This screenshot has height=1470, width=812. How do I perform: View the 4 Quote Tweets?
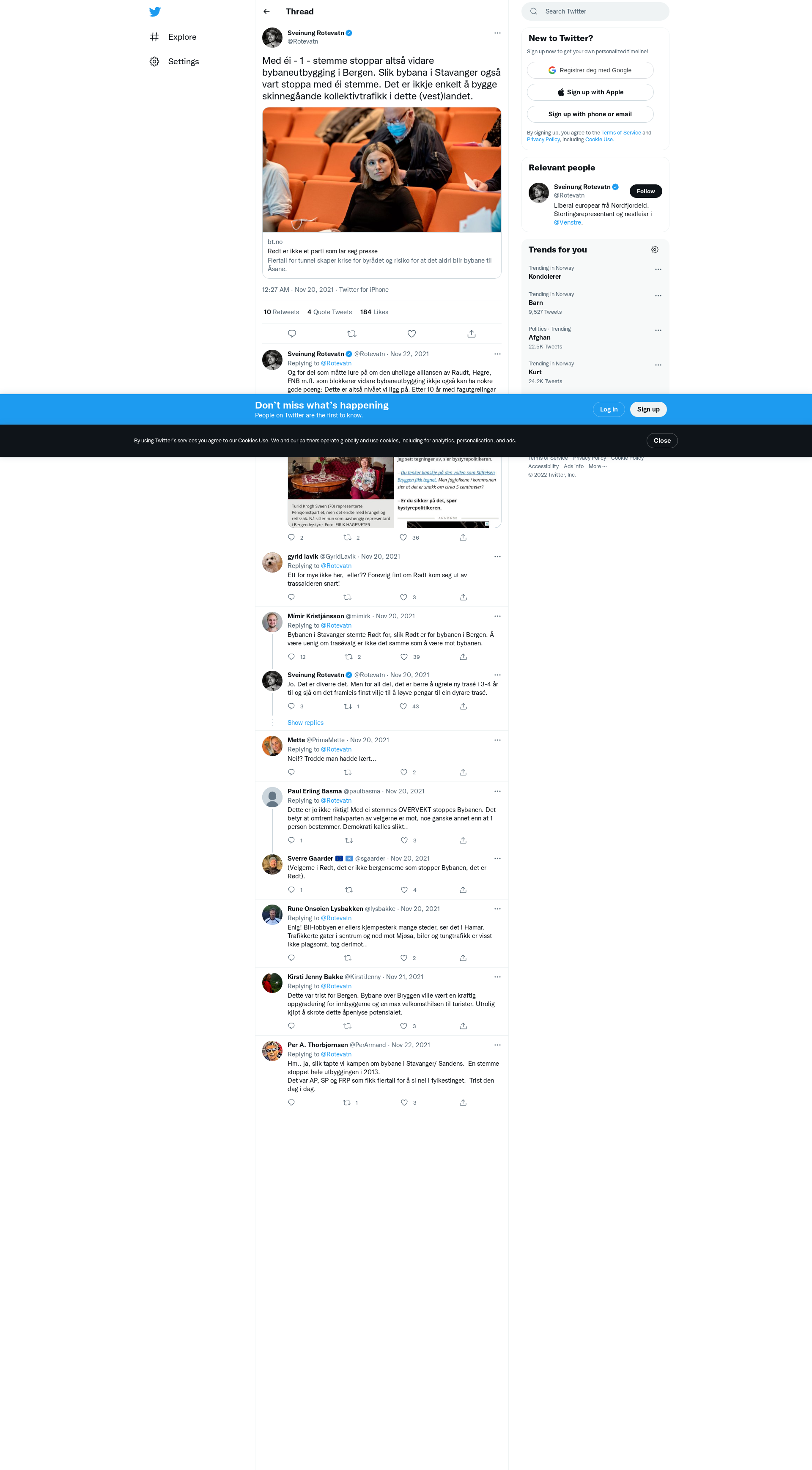[x=330, y=312]
